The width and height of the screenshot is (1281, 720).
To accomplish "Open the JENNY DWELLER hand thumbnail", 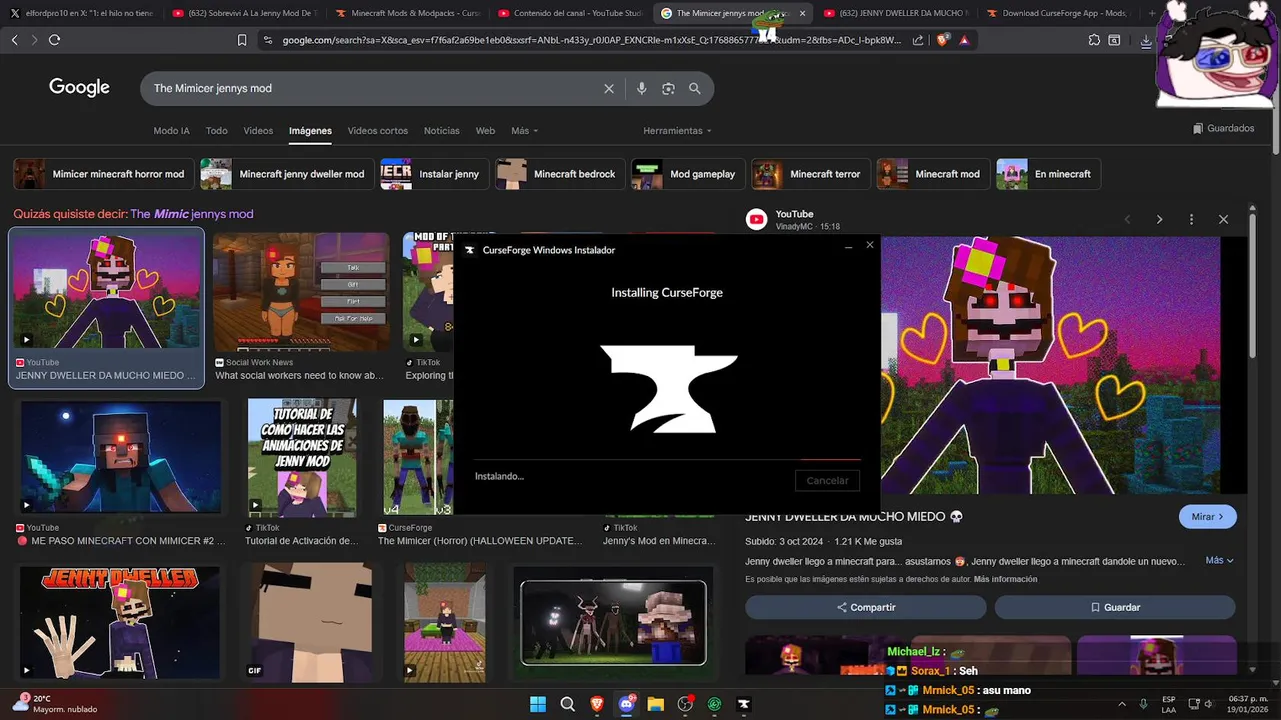I will point(120,623).
